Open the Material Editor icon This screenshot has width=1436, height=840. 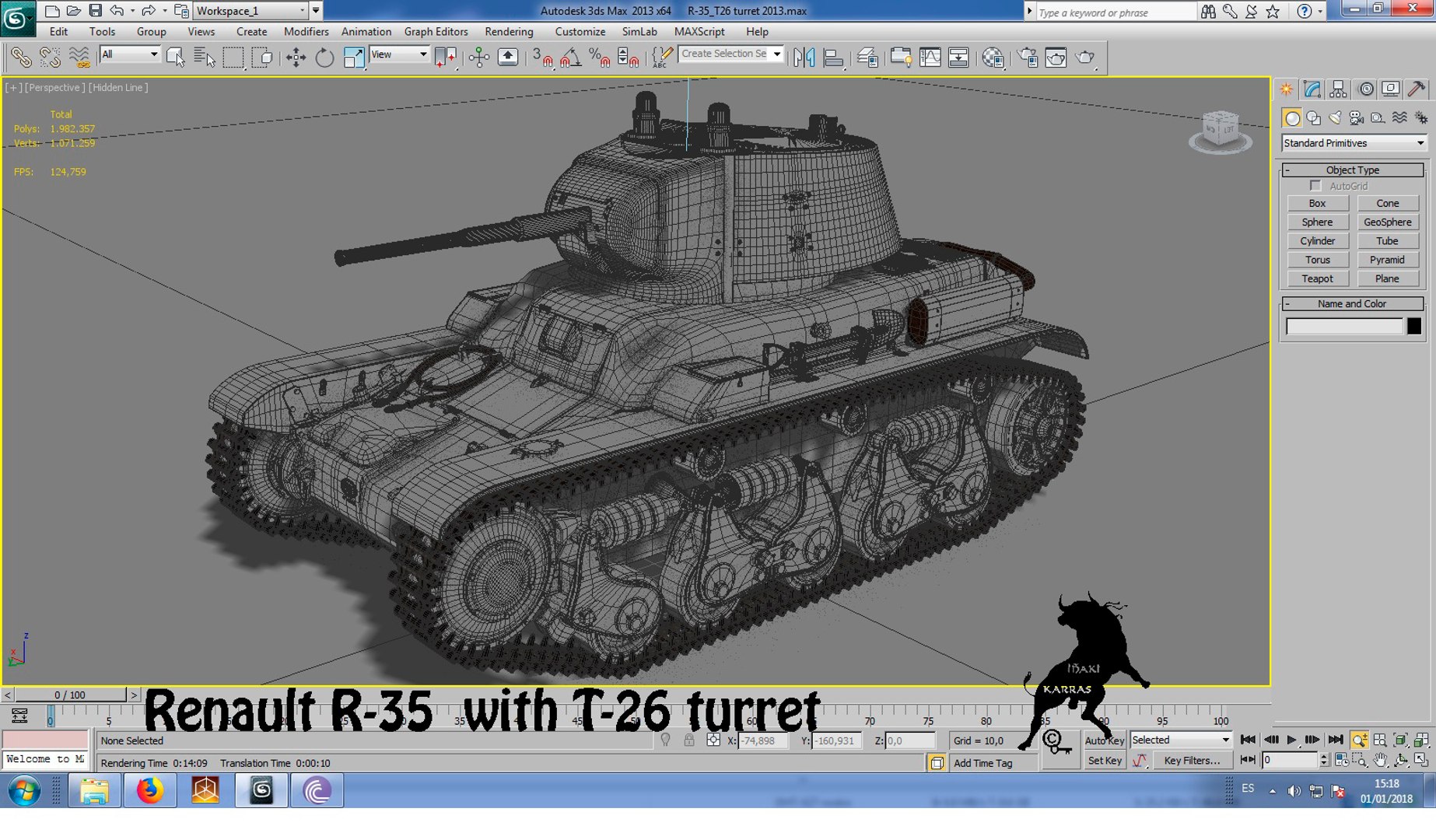pos(993,57)
